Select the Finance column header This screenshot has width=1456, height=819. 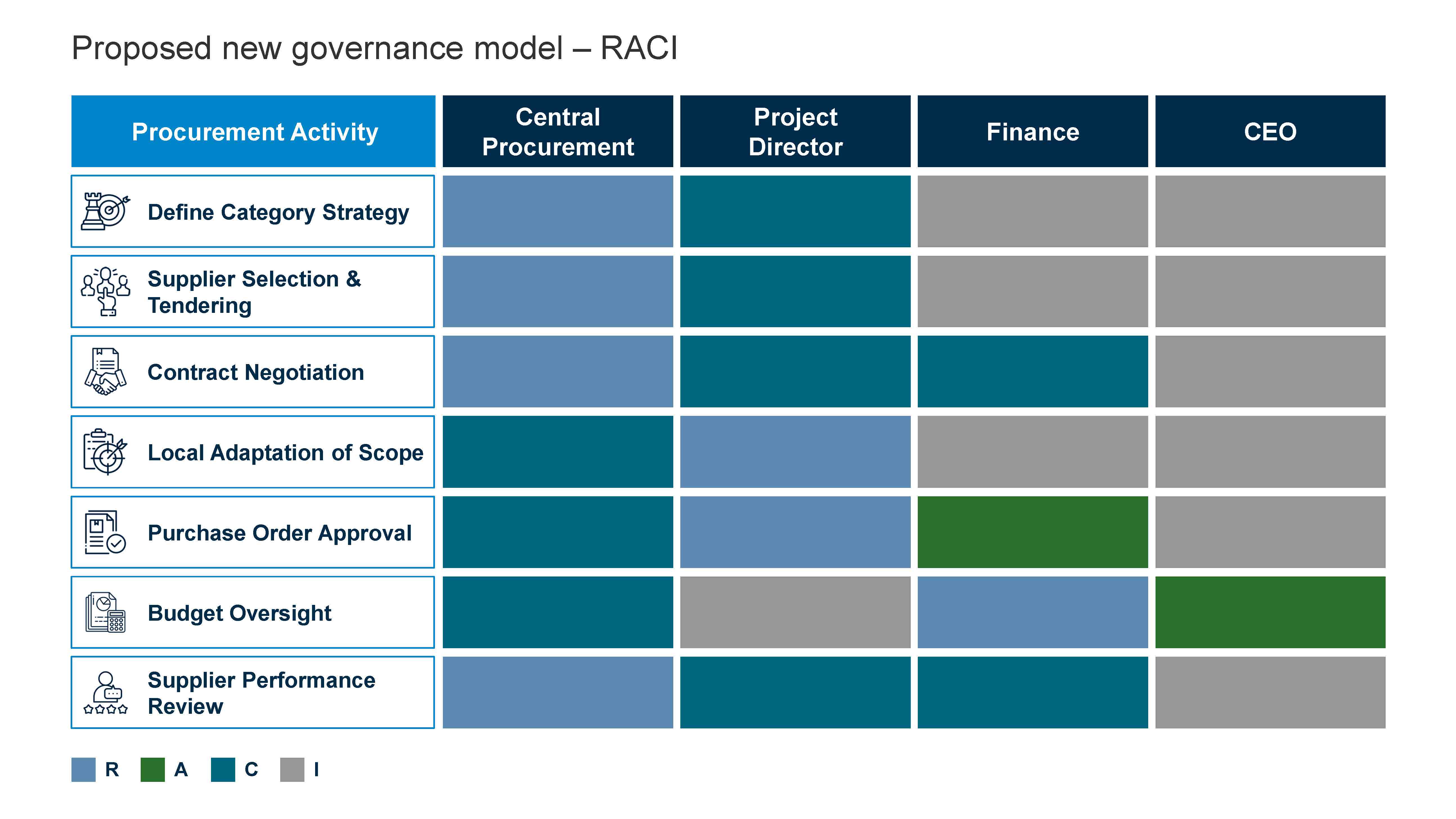point(1033,131)
